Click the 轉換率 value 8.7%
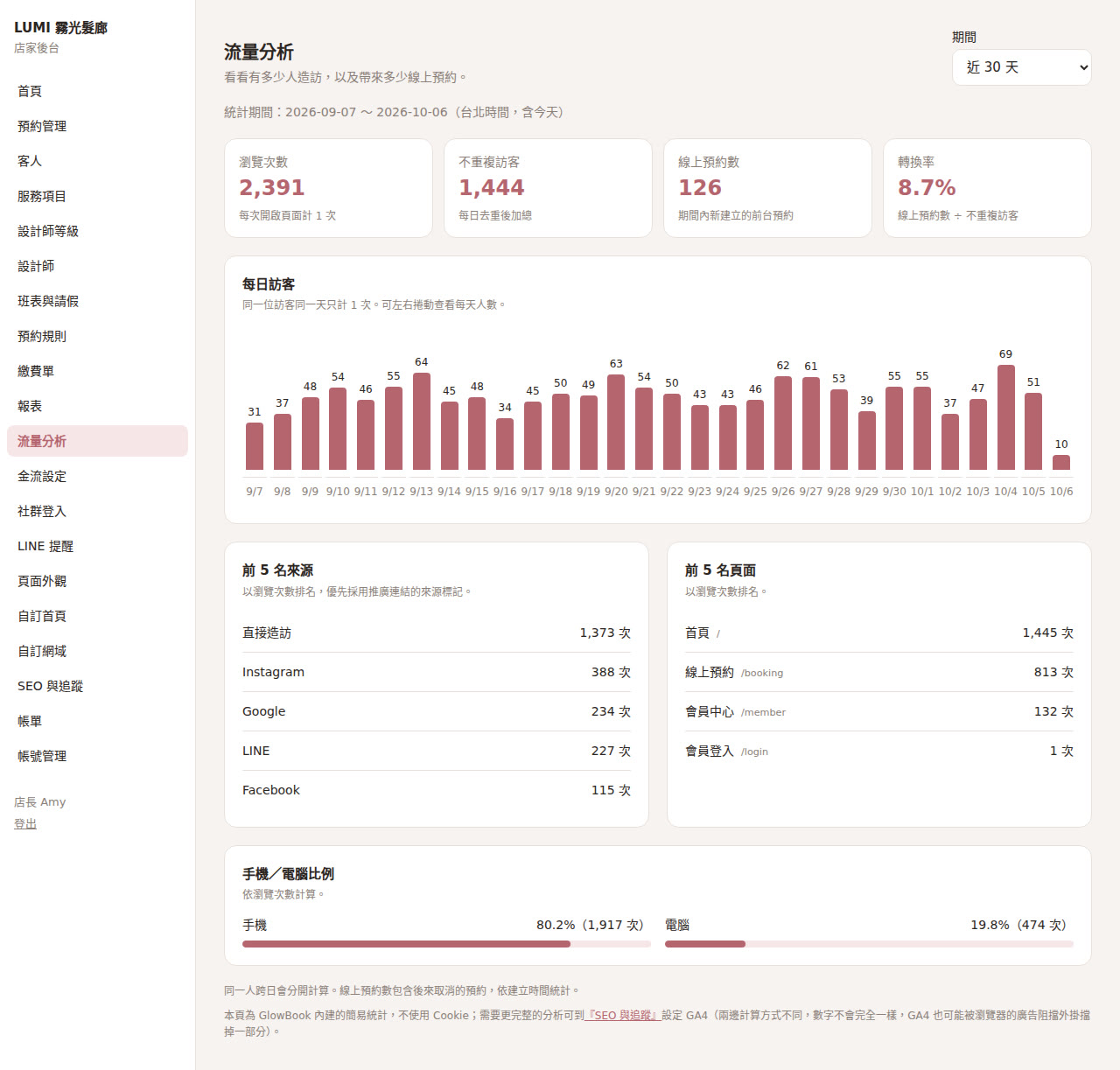The width and height of the screenshot is (1120, 1070). click(x=927, y=187)
